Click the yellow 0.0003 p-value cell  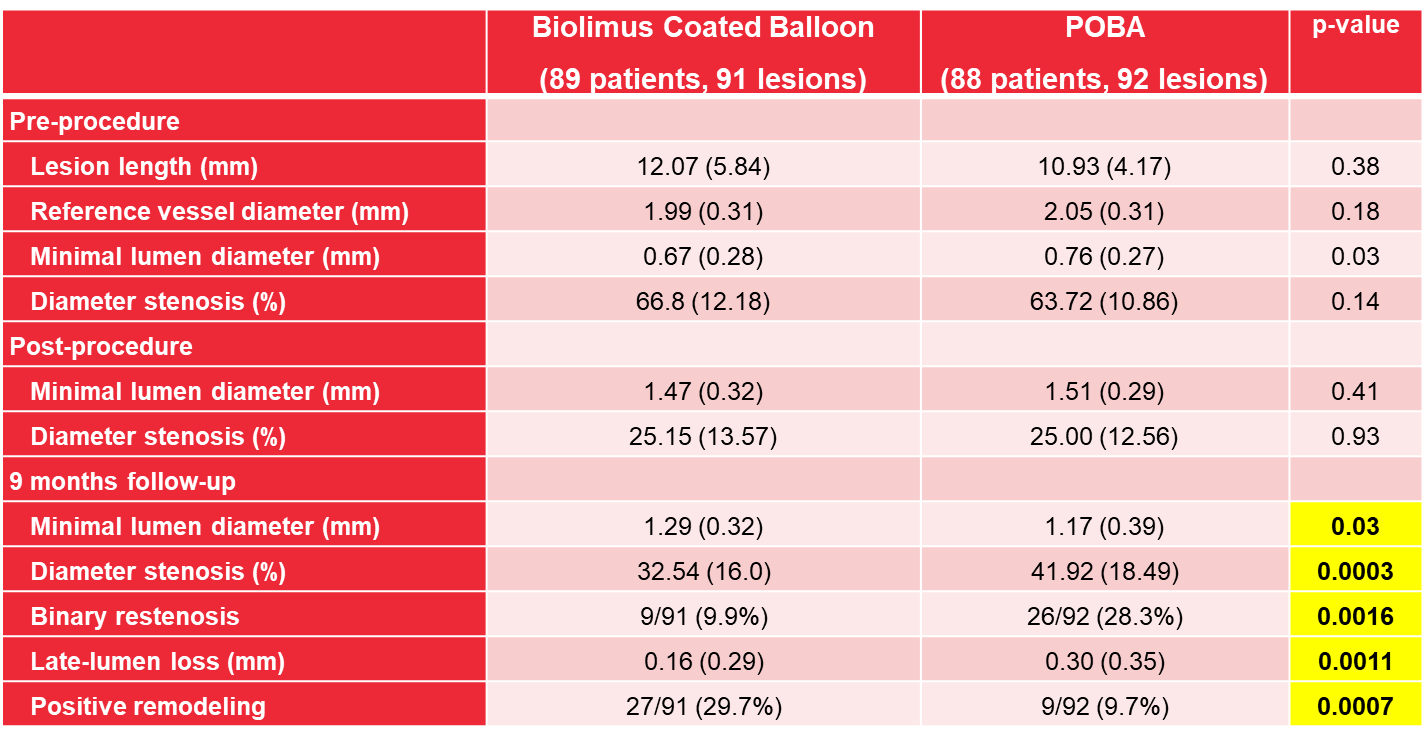(x=1355, y=571)
